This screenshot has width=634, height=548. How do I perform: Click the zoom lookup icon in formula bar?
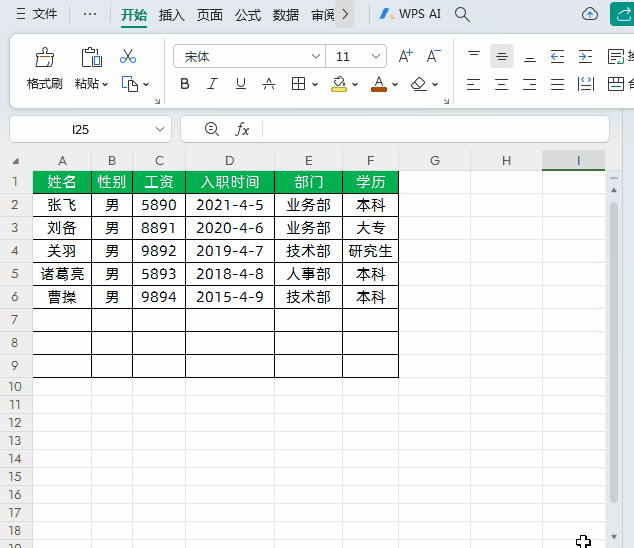[x=211, y=129]
